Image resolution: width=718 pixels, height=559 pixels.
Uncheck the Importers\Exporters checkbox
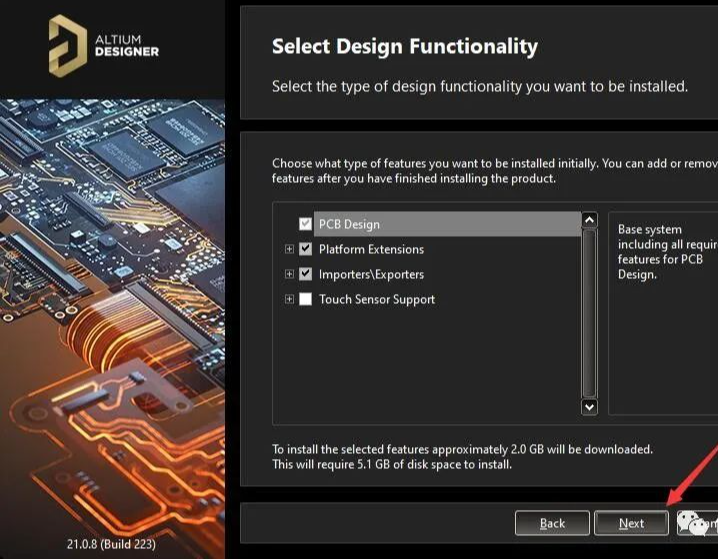[305, 274]
